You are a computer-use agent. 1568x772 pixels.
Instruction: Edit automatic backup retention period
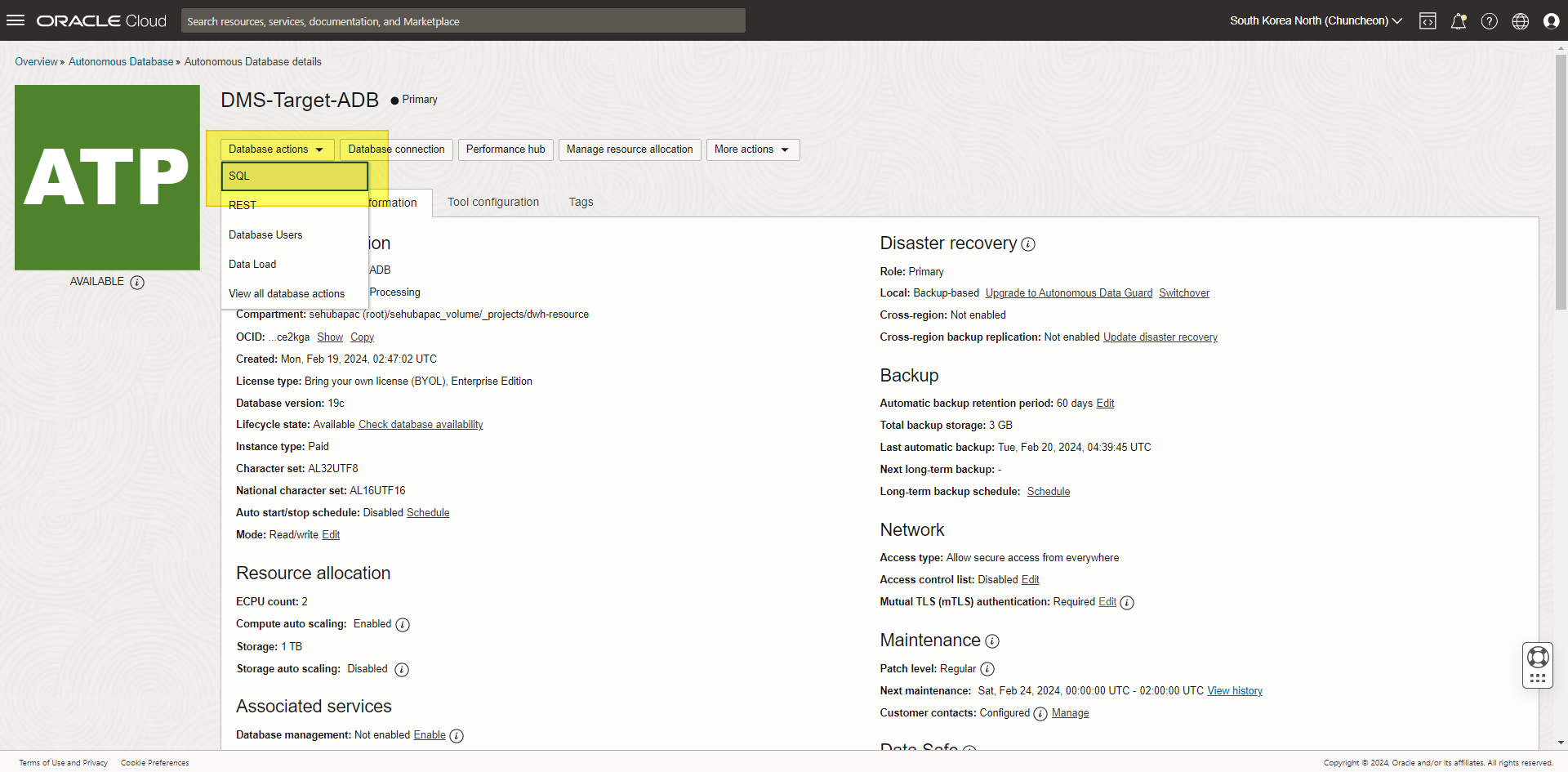pos(1105,404)
